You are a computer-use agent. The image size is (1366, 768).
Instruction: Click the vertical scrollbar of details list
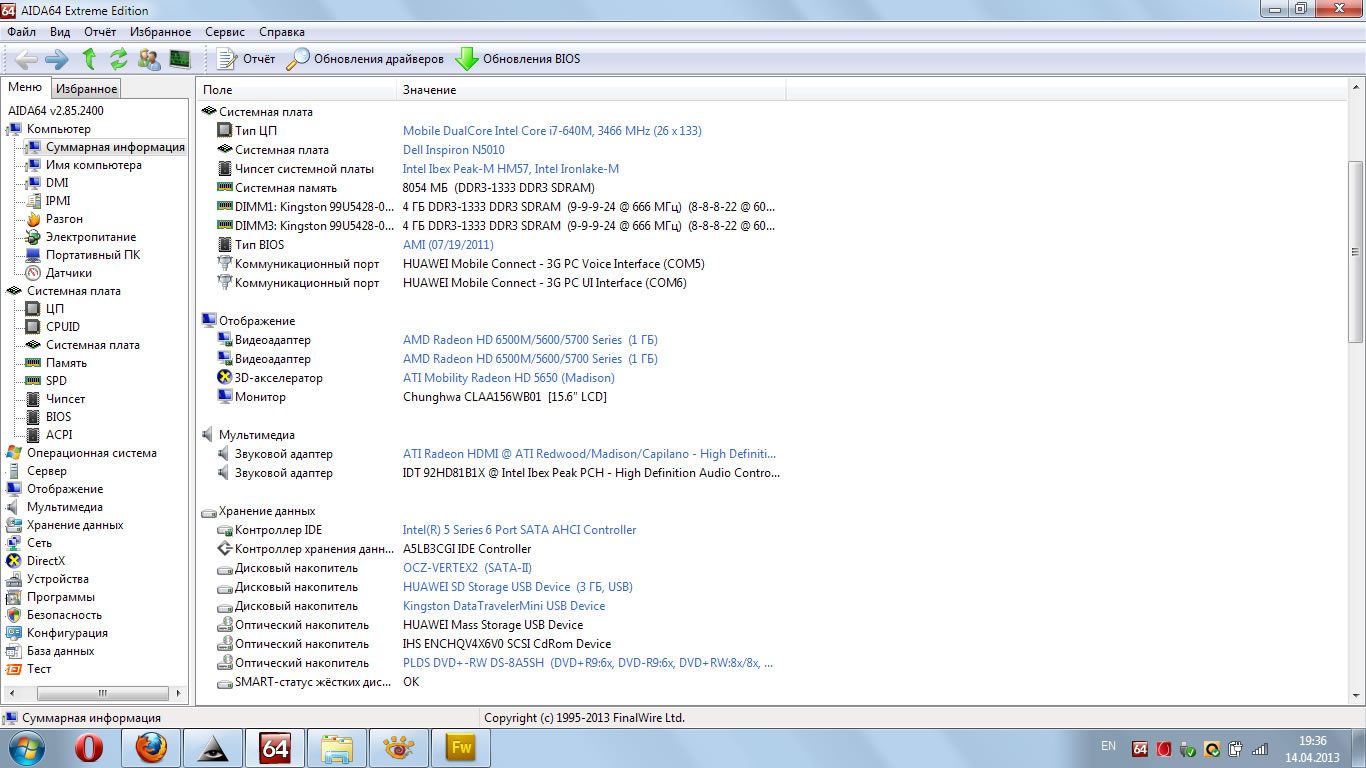pos(1355,400)
